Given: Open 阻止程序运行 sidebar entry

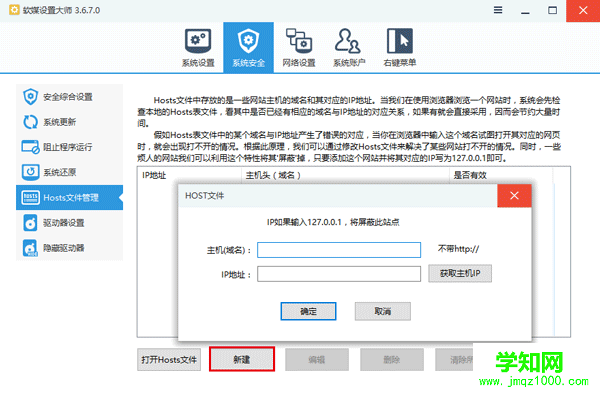Looking at the screenshot, I should [x=70, y=147].
